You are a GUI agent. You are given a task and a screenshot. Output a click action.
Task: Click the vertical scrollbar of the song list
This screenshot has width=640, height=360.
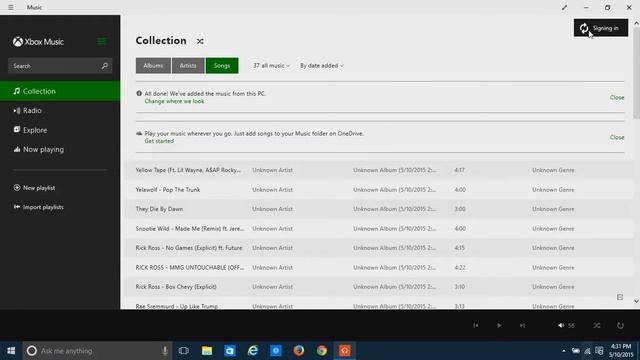pyautogui.click(x=636, y=73)
